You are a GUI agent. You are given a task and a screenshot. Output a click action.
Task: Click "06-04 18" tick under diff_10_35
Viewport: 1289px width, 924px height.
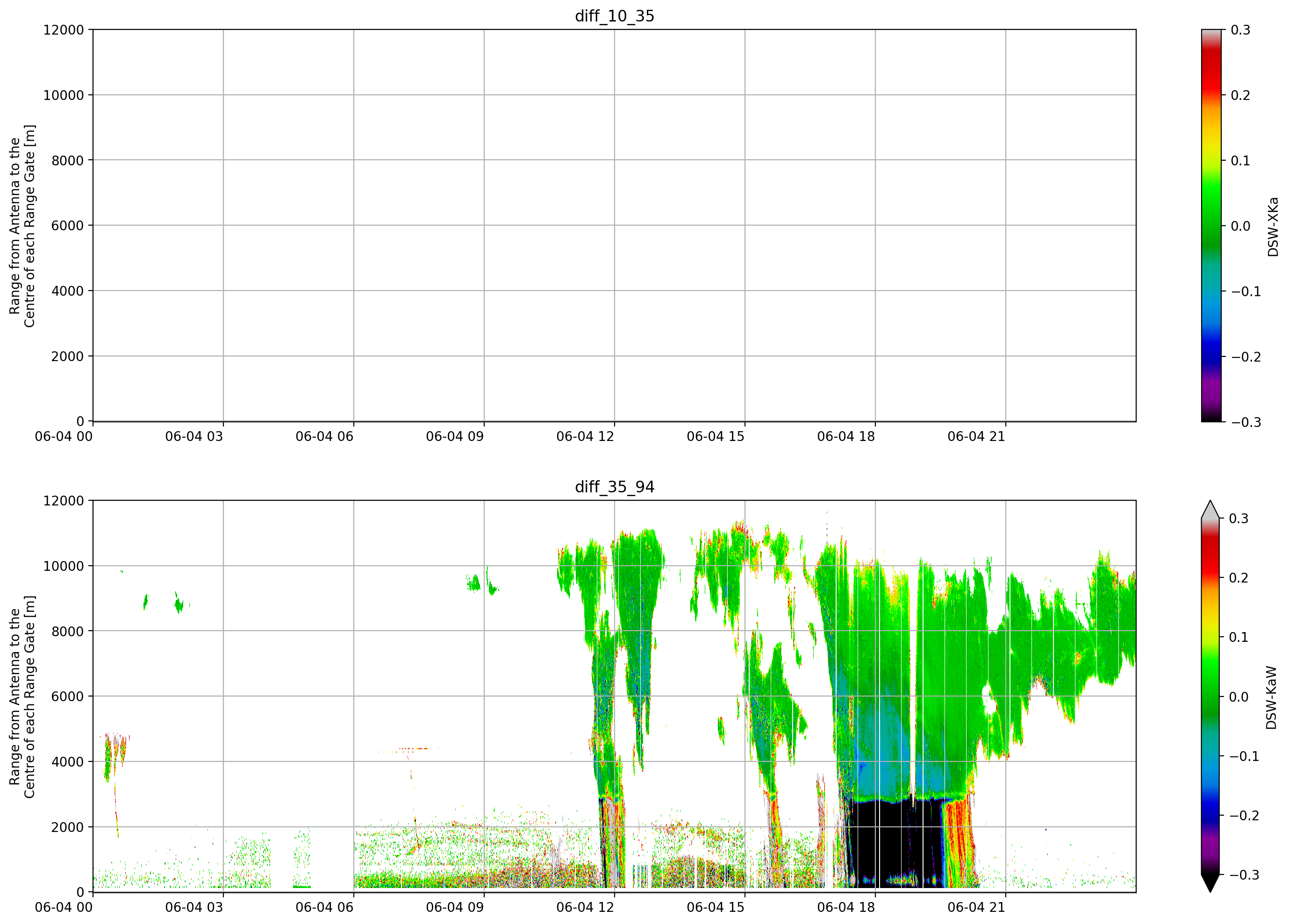pos(846,436)
